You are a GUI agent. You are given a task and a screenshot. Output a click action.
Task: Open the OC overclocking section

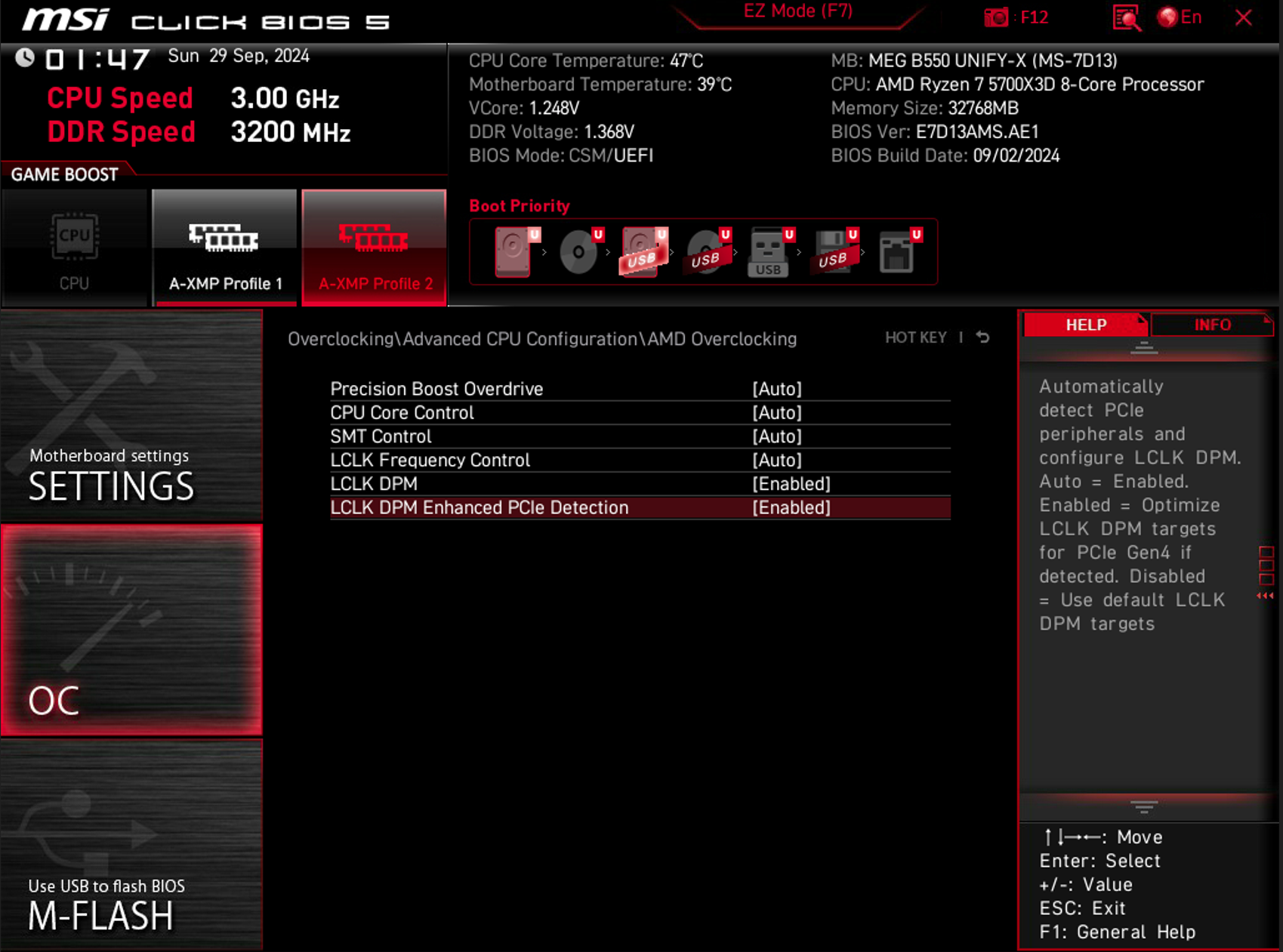tap(131, 630)
